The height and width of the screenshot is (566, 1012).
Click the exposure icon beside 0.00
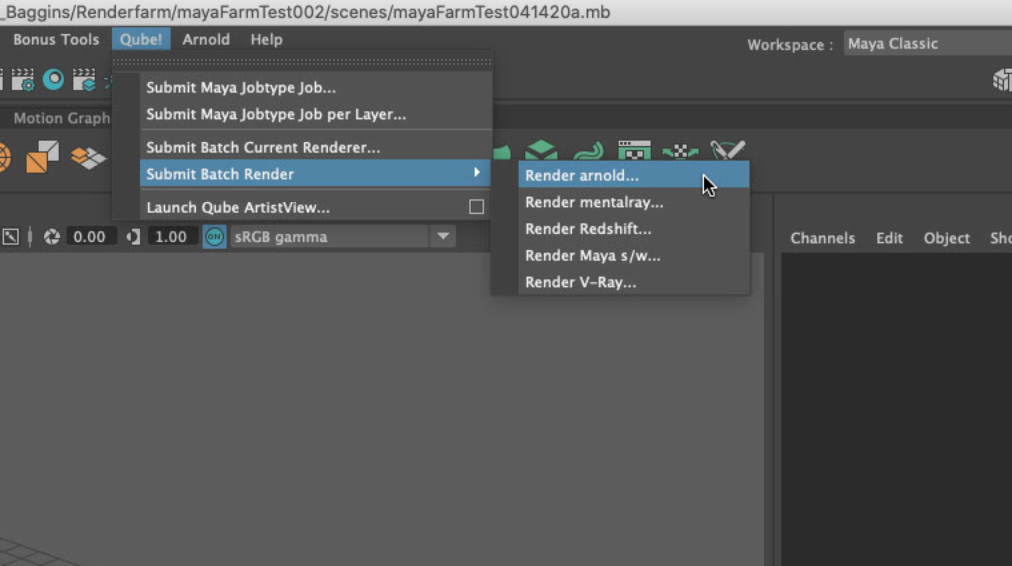(51, 237)
